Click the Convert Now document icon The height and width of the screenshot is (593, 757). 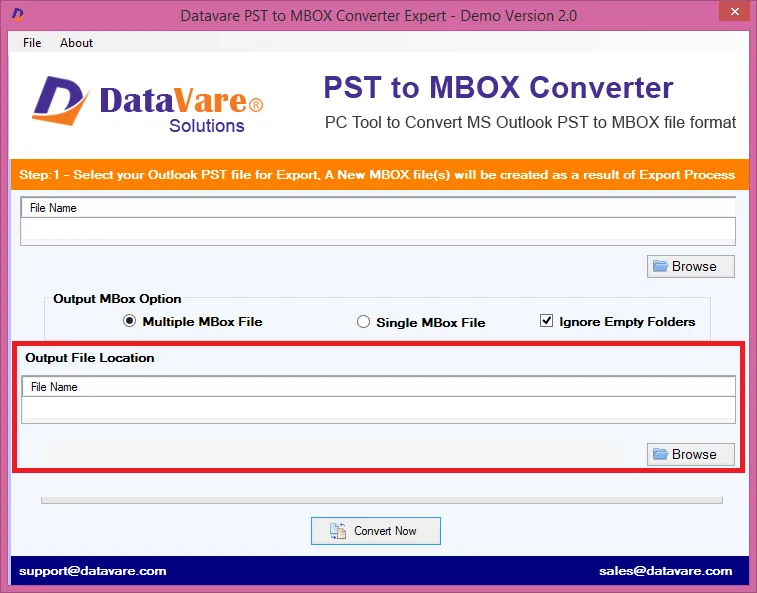tap(338, 531)
